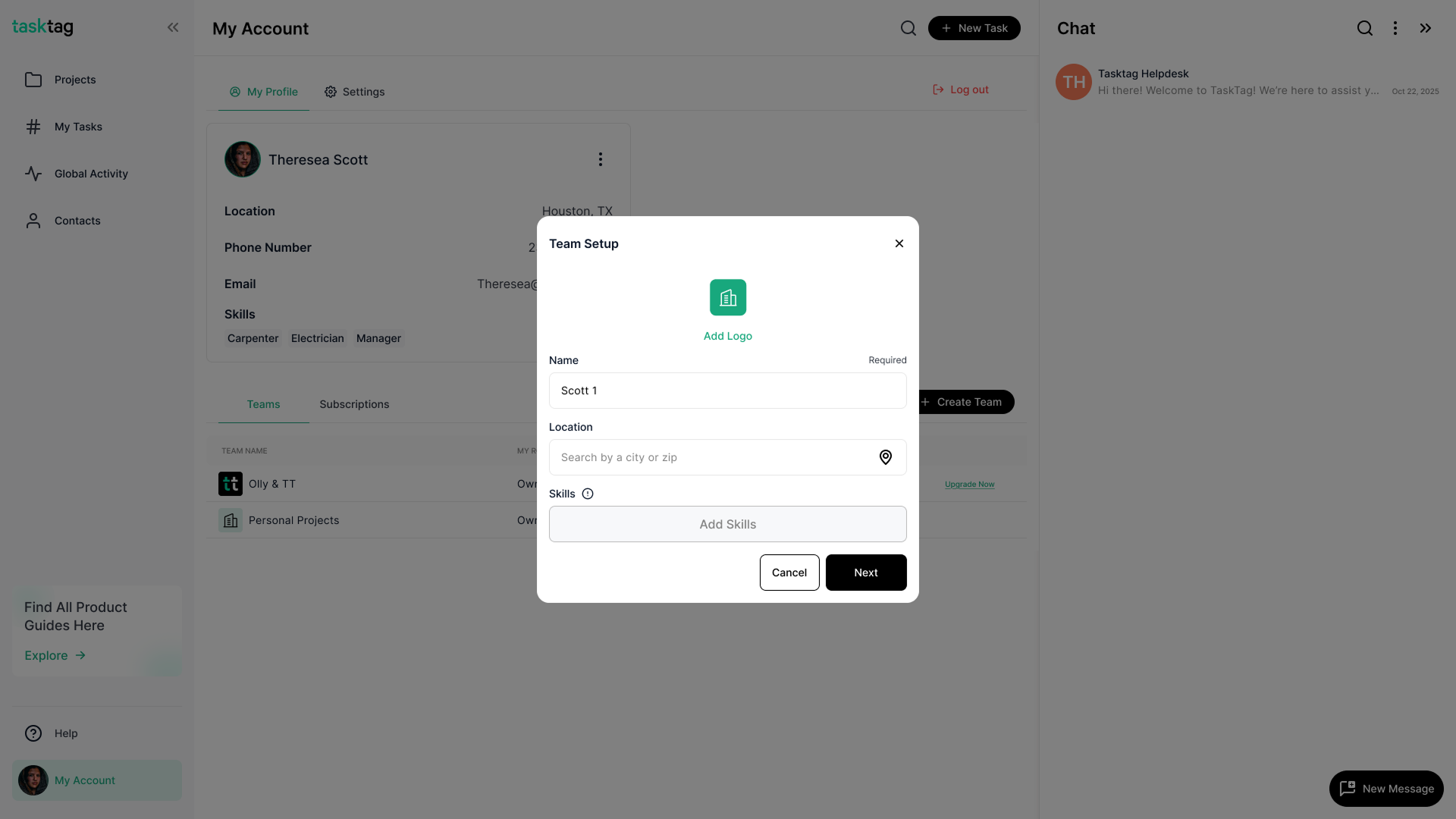
Task: Click the location pin icon in the Location field
Action: point(885,457)
